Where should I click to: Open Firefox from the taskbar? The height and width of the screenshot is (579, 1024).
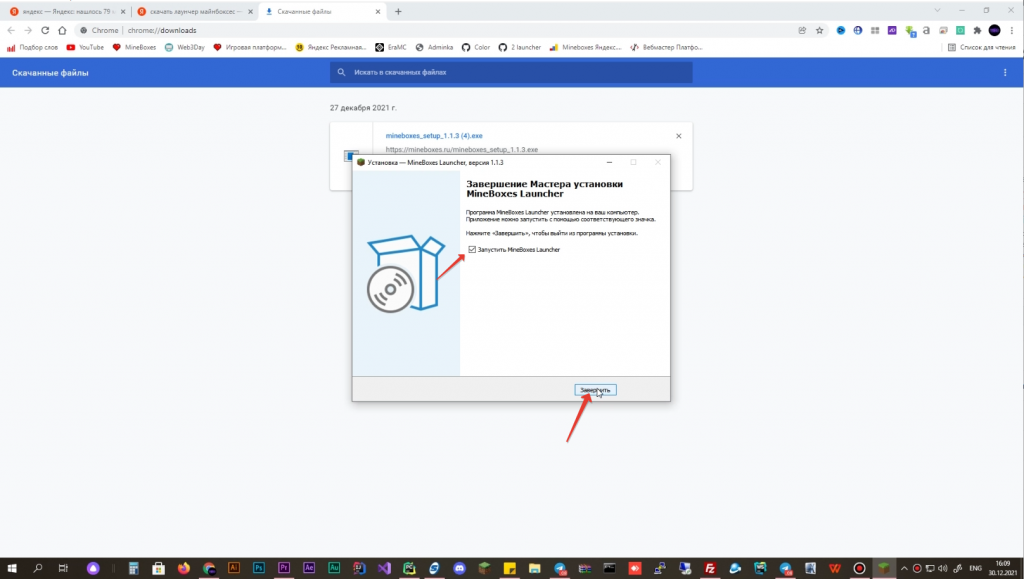[184, 568]
